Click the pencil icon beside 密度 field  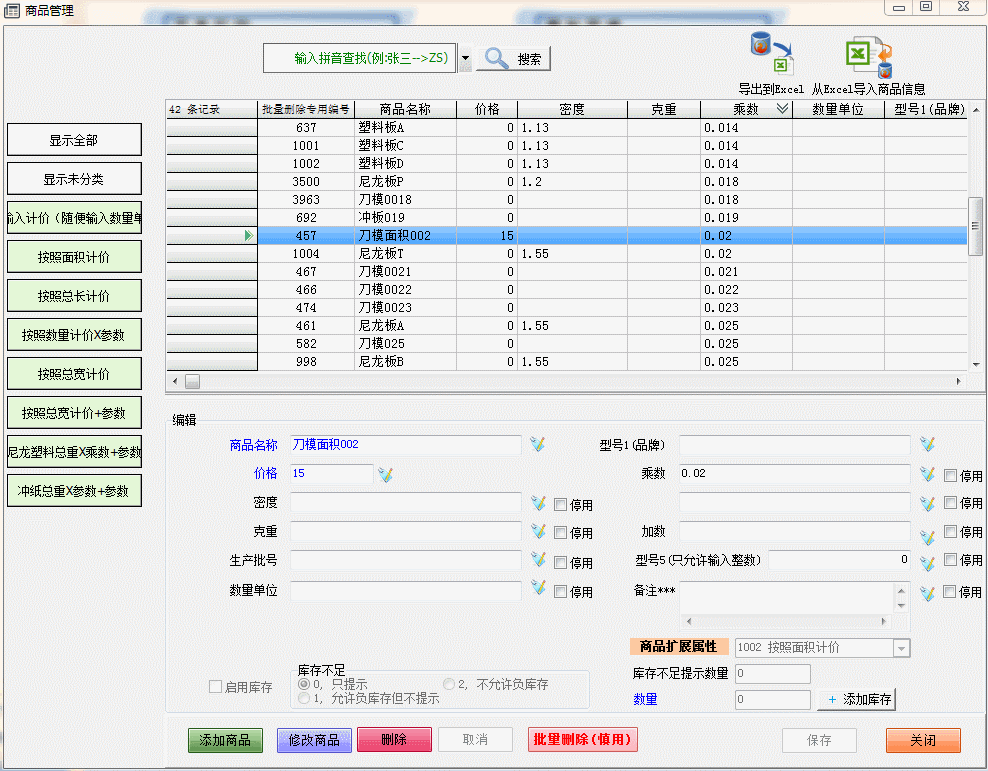pyautogui.click(x=538, y=504)
